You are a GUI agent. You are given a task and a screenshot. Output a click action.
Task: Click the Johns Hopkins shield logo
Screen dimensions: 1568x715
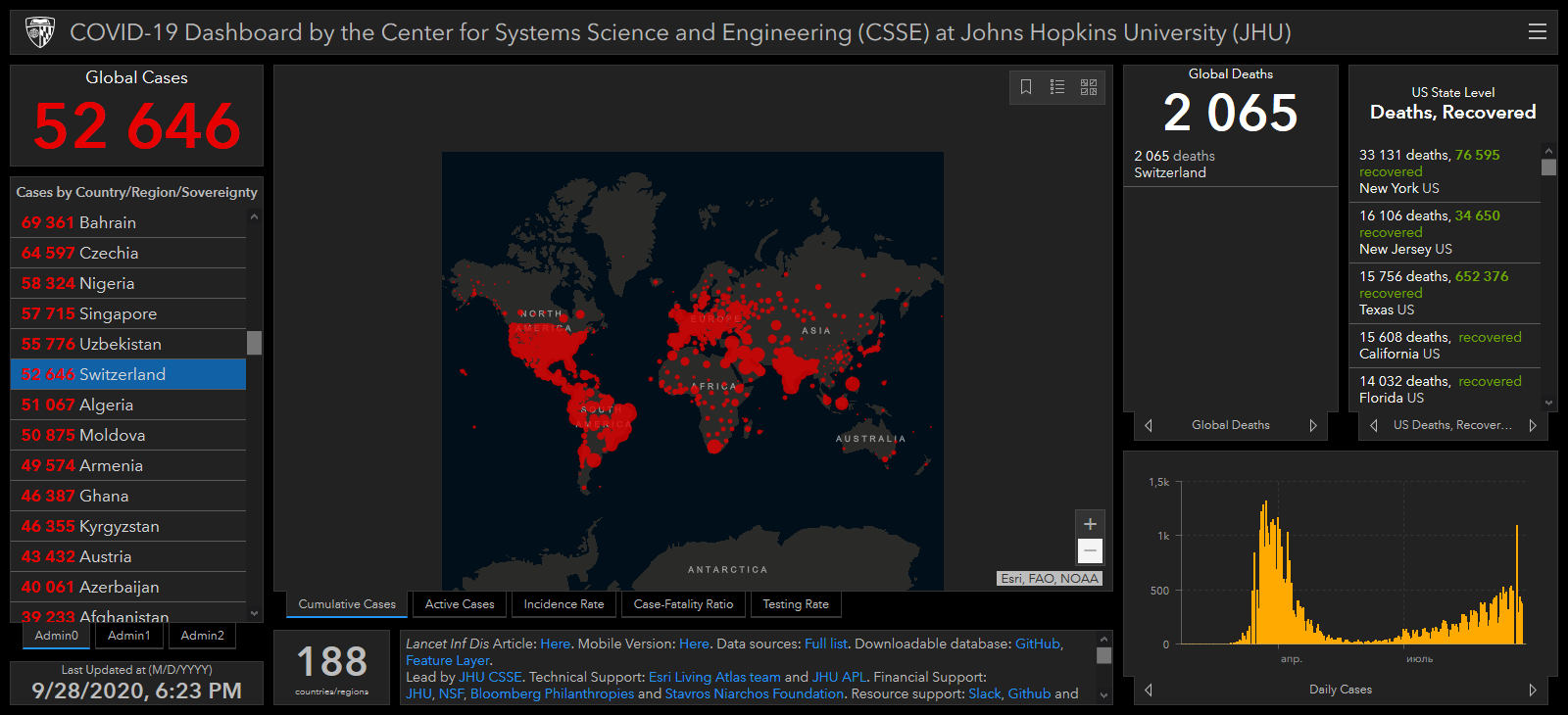point(39,32)
